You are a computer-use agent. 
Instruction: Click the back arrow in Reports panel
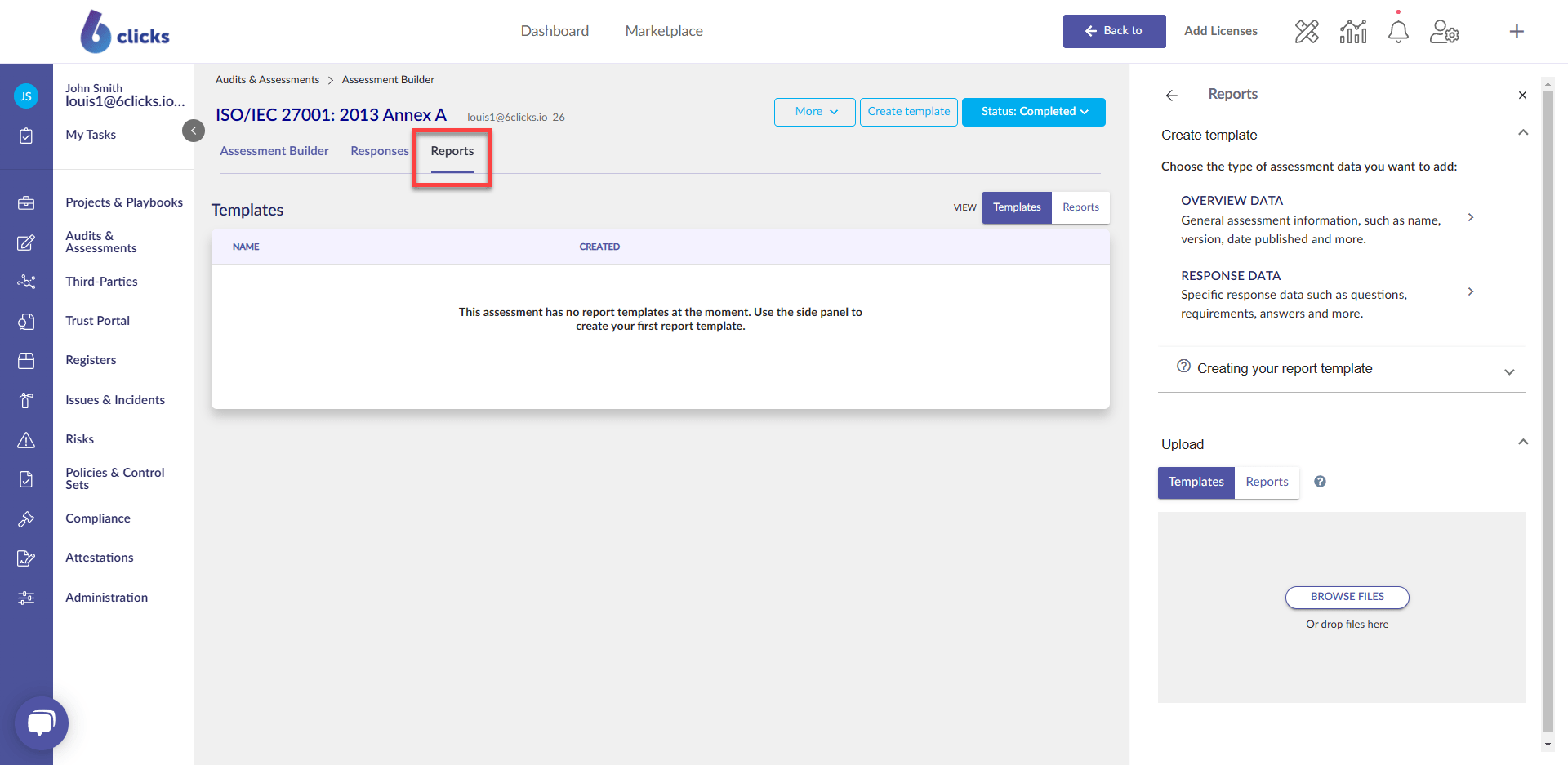coord(1172,96)
